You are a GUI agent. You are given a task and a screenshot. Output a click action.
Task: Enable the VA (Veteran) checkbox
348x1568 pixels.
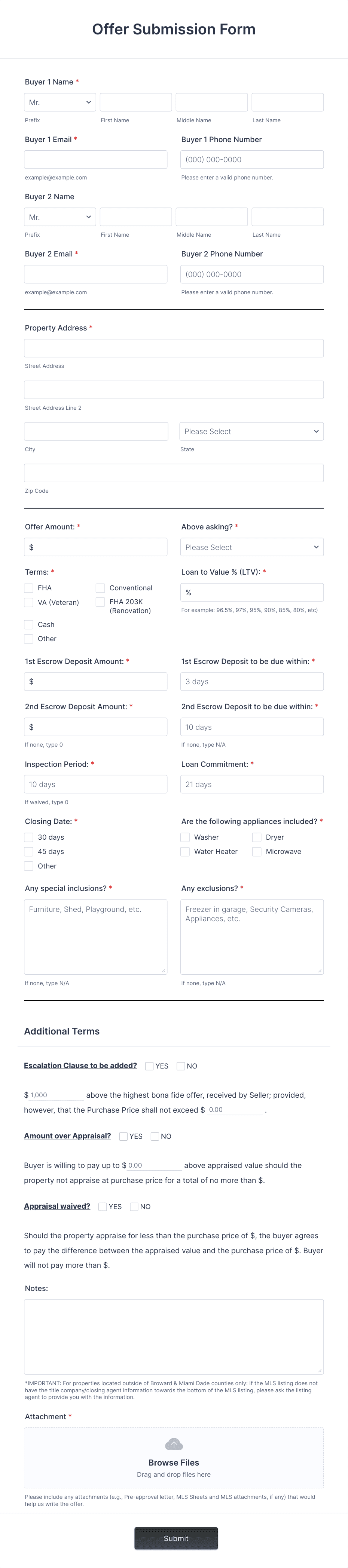(28, 602)
